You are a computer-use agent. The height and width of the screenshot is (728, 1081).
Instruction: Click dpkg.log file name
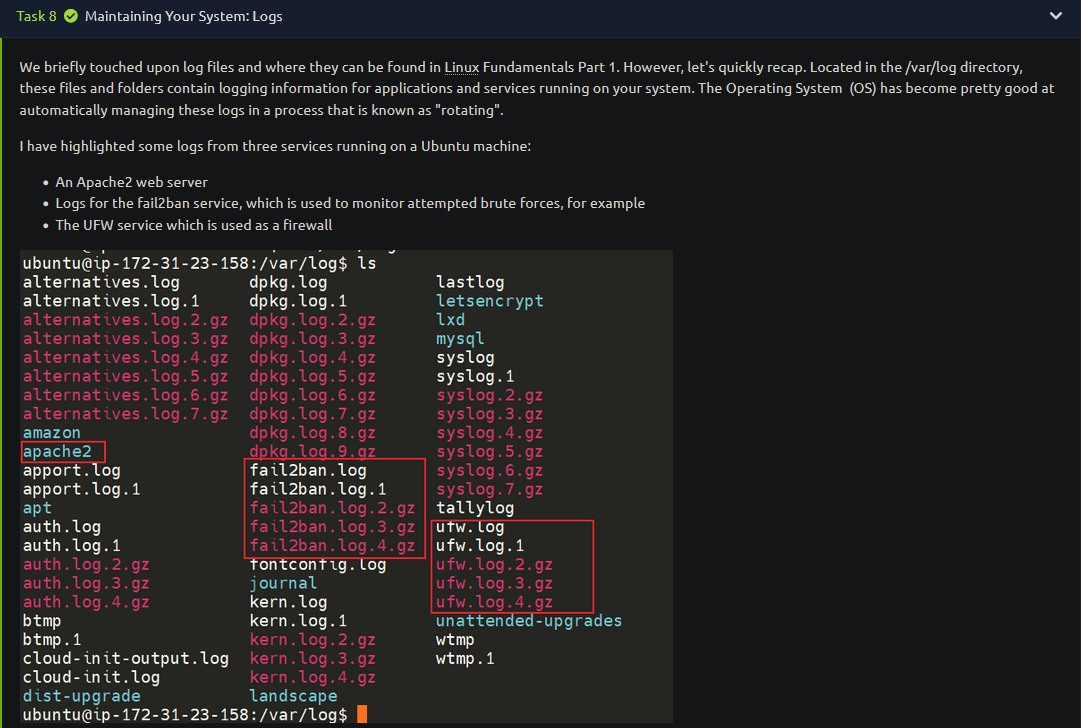pyautogui.click(x=288, y=282)
